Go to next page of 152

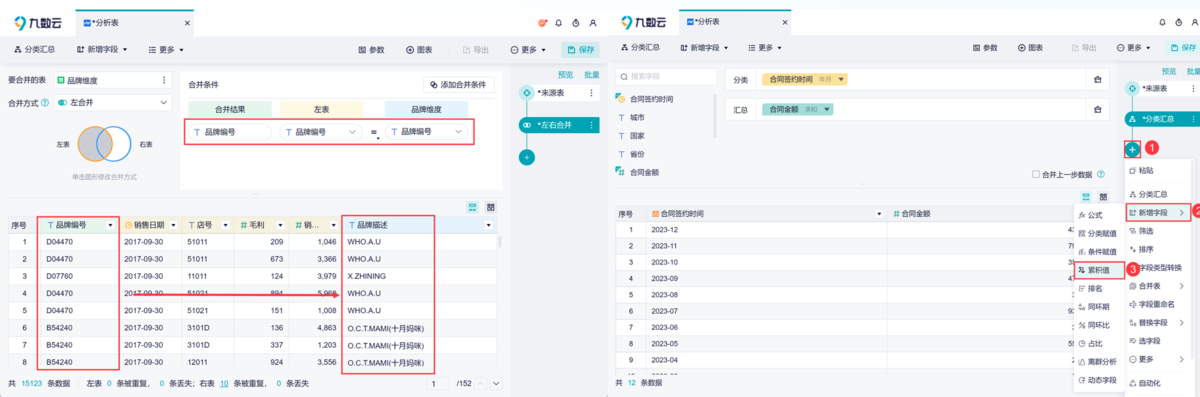(x=495, y=383)
